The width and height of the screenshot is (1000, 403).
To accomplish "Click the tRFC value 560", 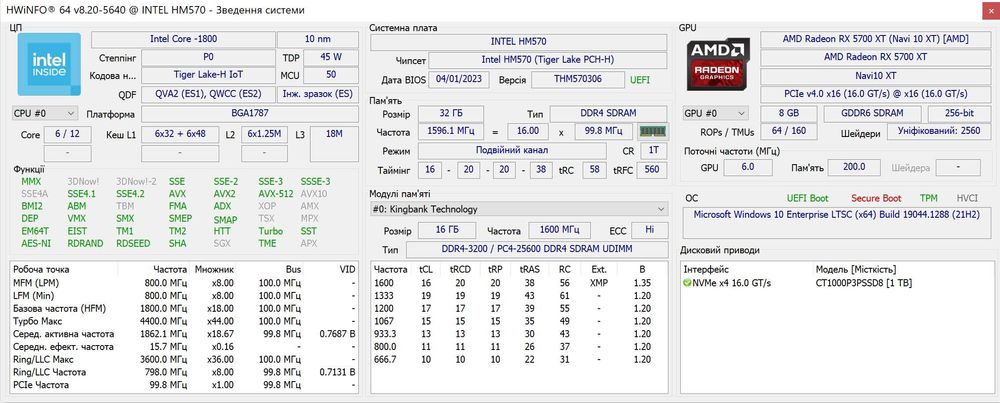I will (652, 170).
